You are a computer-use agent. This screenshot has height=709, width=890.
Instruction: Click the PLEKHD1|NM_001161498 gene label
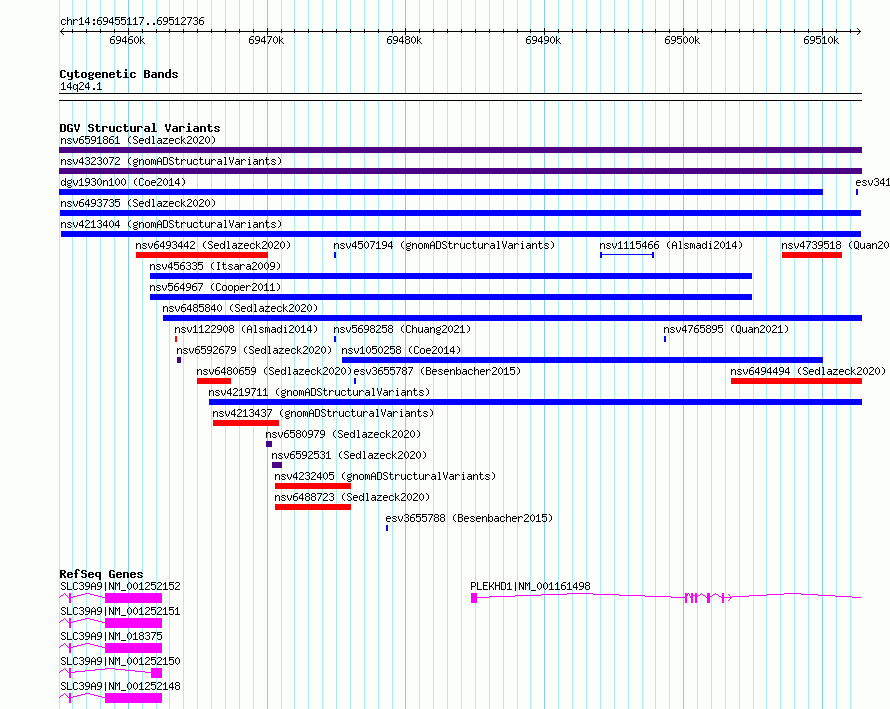point(530,586)
